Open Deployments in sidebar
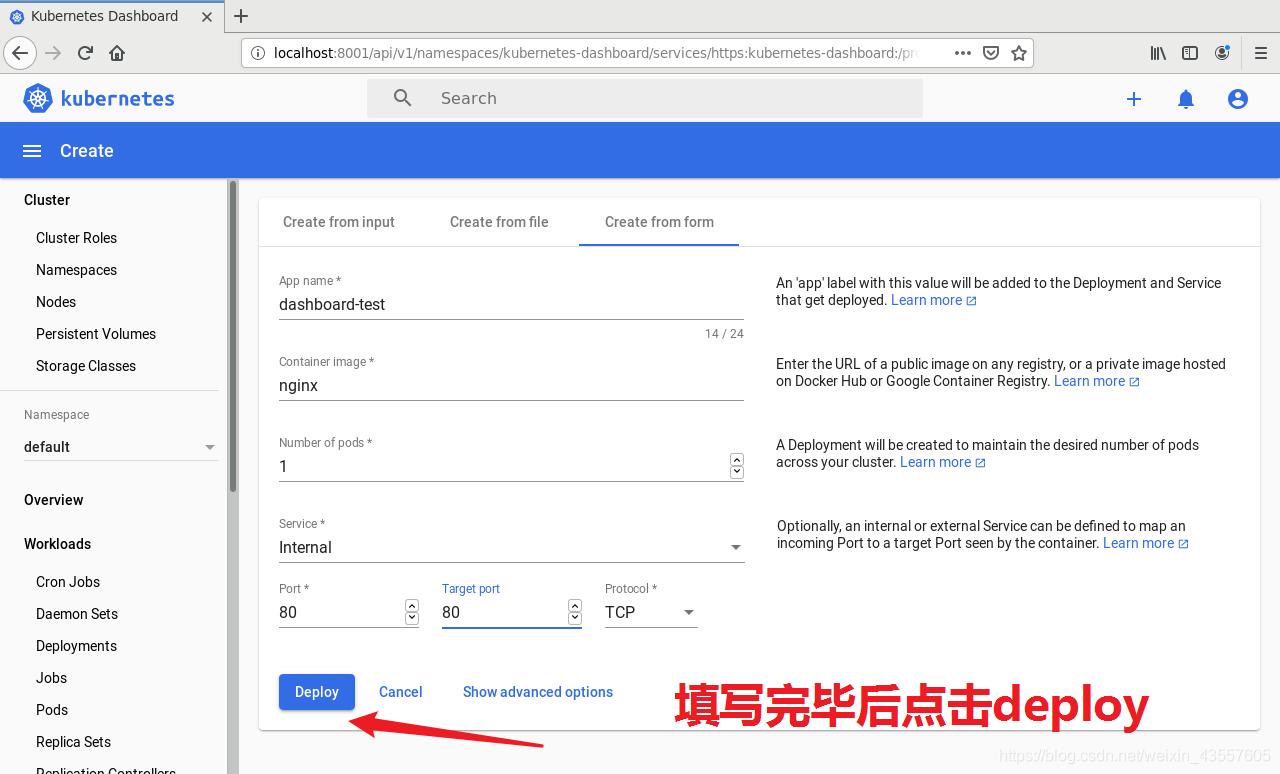1280x774 pixels. click(x=76, y=646)
